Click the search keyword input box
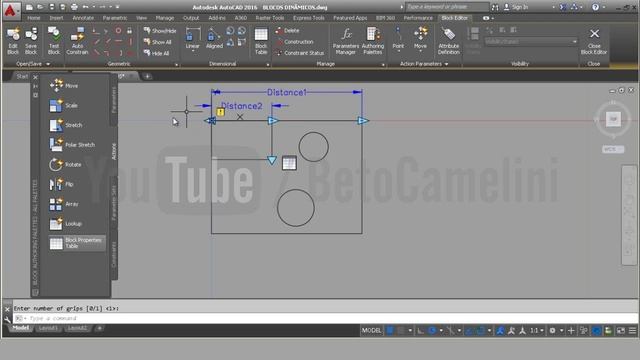 pos(447,7)
